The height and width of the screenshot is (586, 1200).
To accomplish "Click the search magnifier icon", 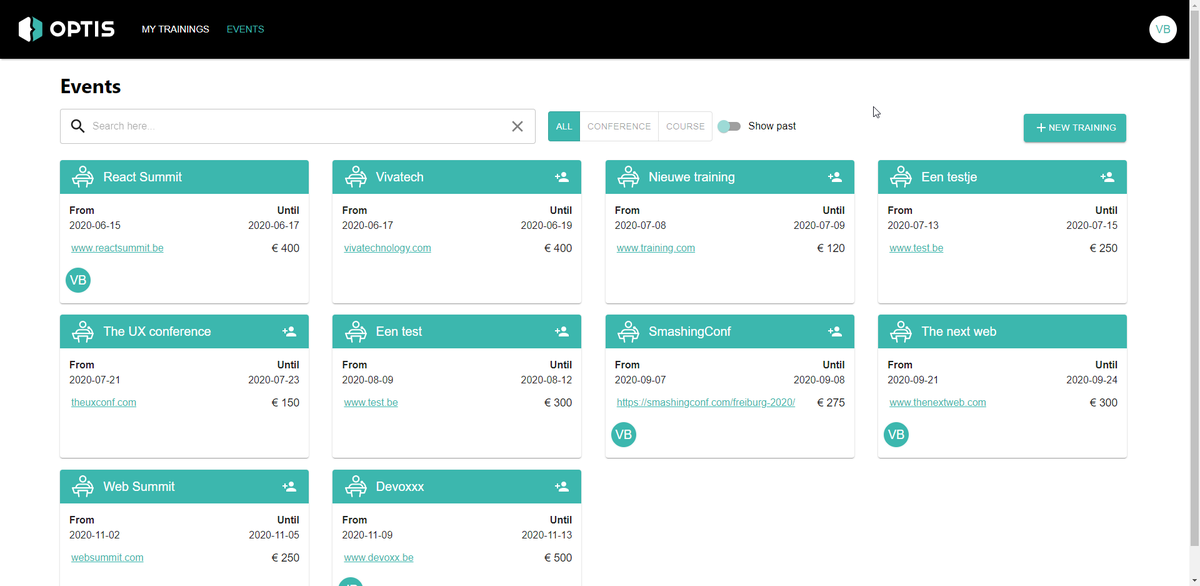I will pos(78,126).
